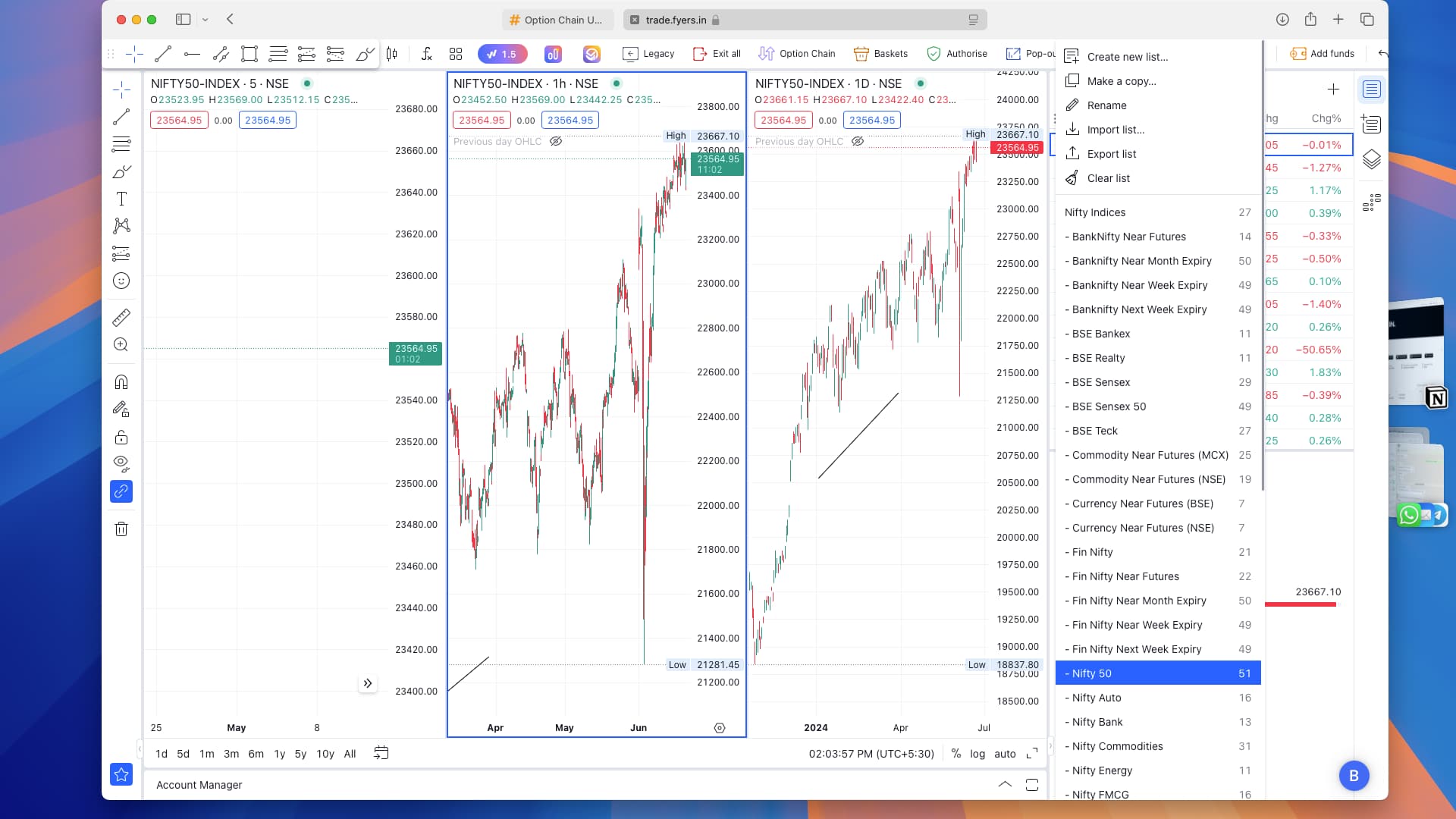Select 1d time range

click(x=162, y=754)
